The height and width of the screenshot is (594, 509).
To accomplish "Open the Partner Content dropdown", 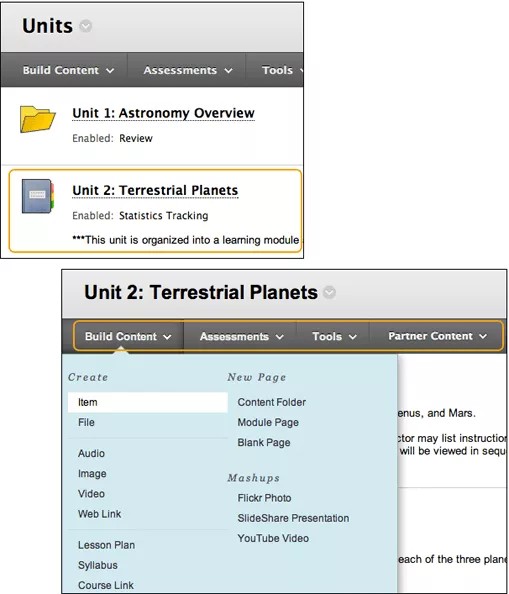I will [437, 336].
